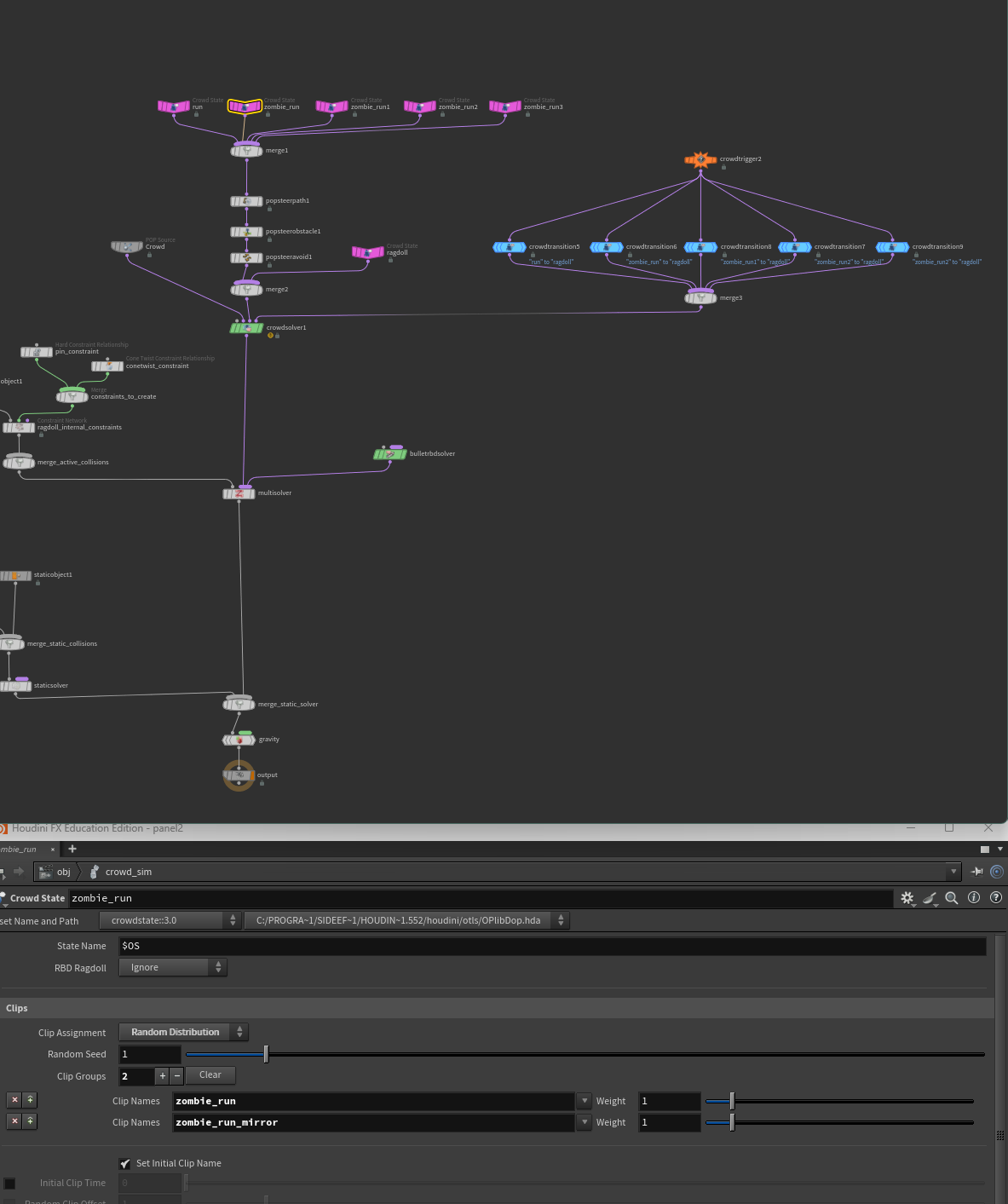
Task: Select the highlighted zombie_run crowd state node
Action: (x=245, y=107)
